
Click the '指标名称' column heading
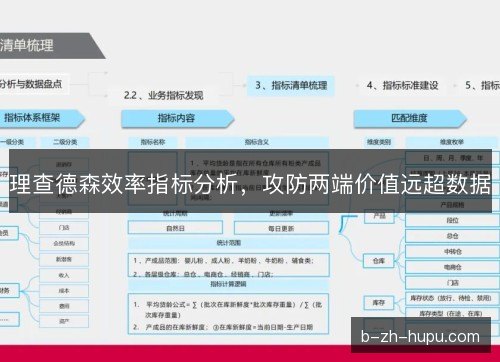tap(153, 142)
